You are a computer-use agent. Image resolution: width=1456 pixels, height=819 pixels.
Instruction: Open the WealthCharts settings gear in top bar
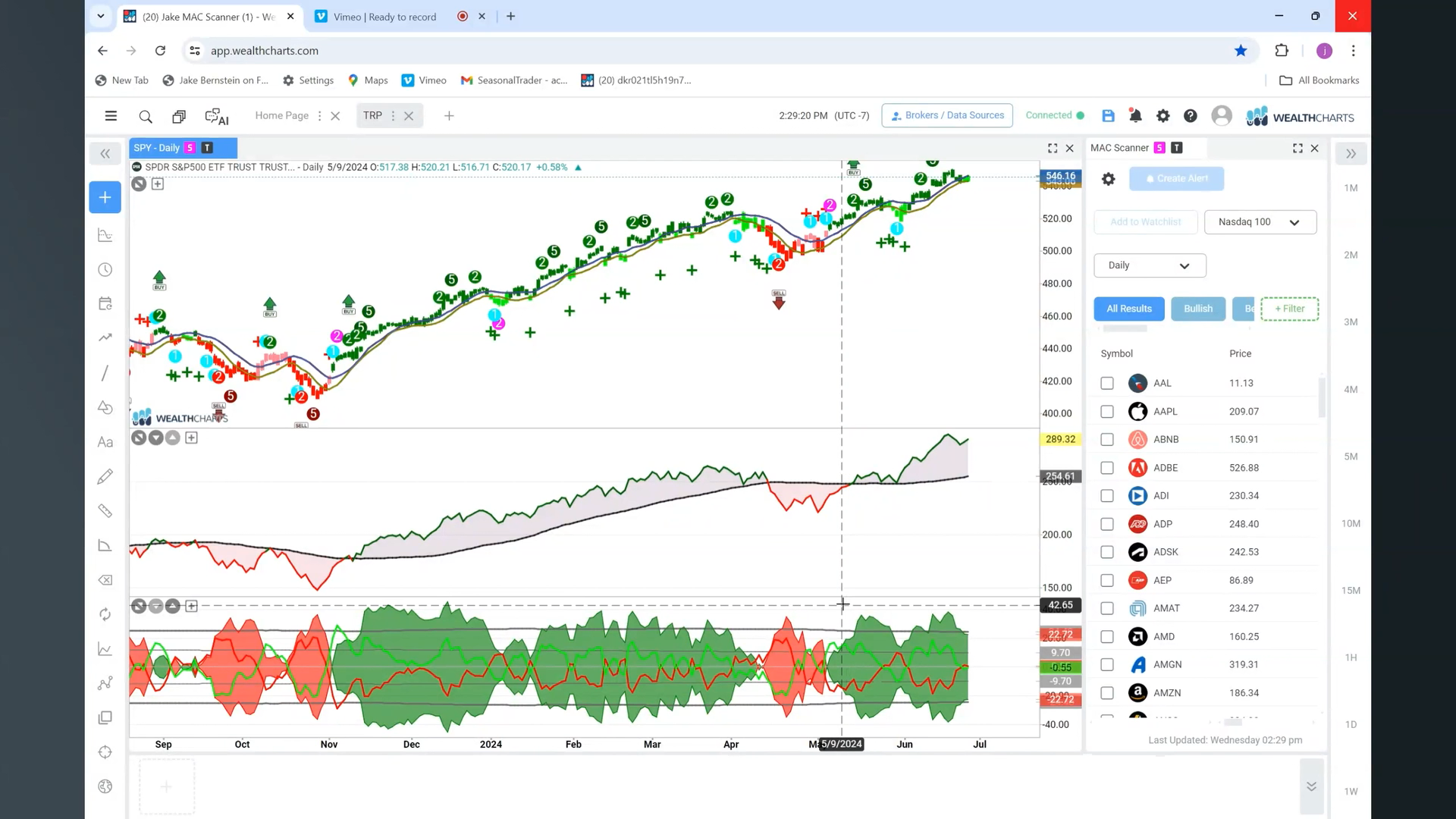click(1163, 115)
